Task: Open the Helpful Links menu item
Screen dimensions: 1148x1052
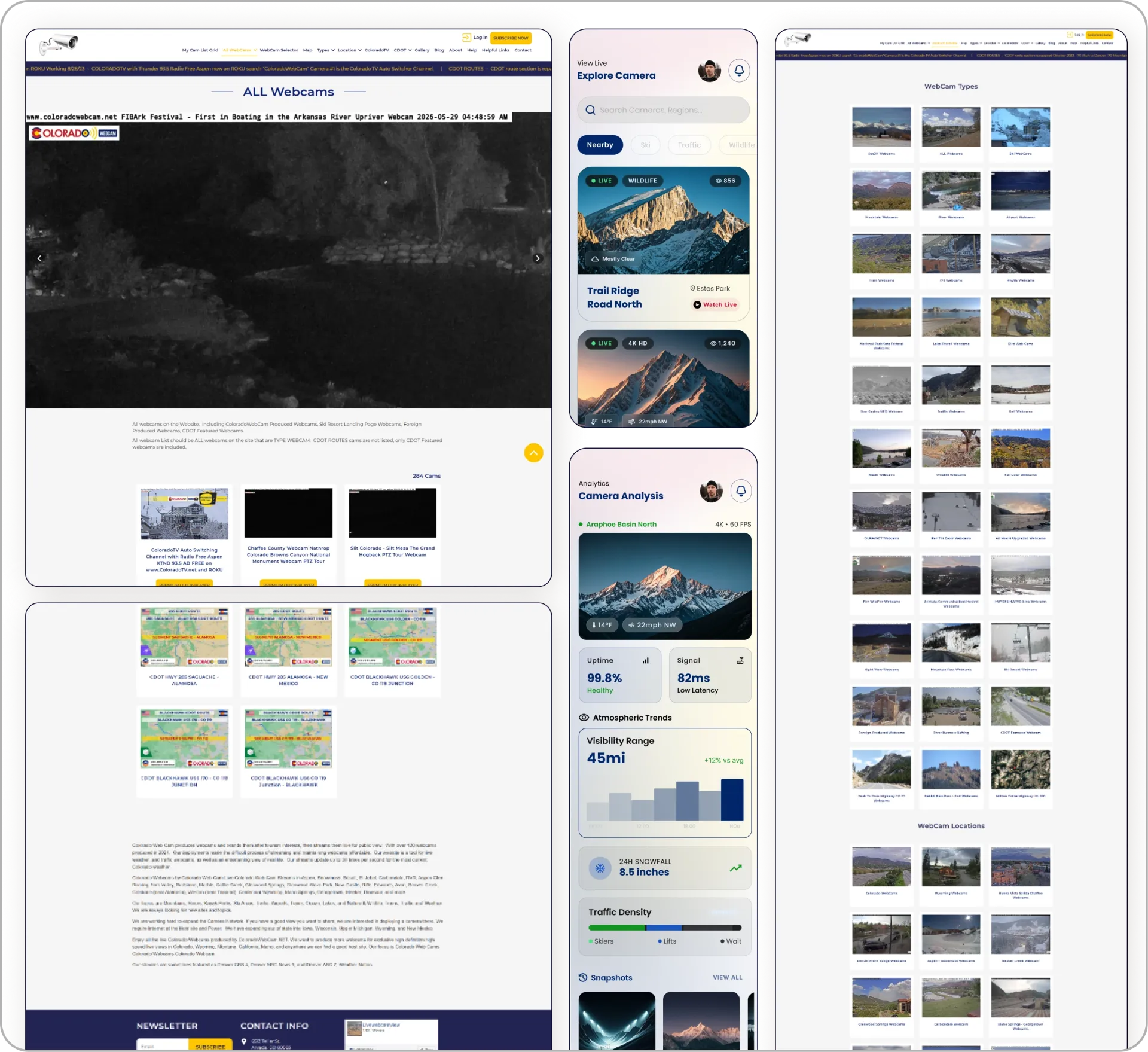Action: pyautogui.click(x=496, y=50)
